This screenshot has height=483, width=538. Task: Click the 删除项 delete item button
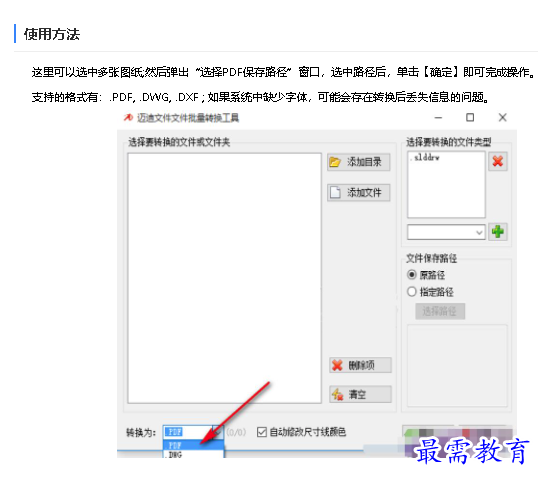pyautogui.click(x=360, y=365)
